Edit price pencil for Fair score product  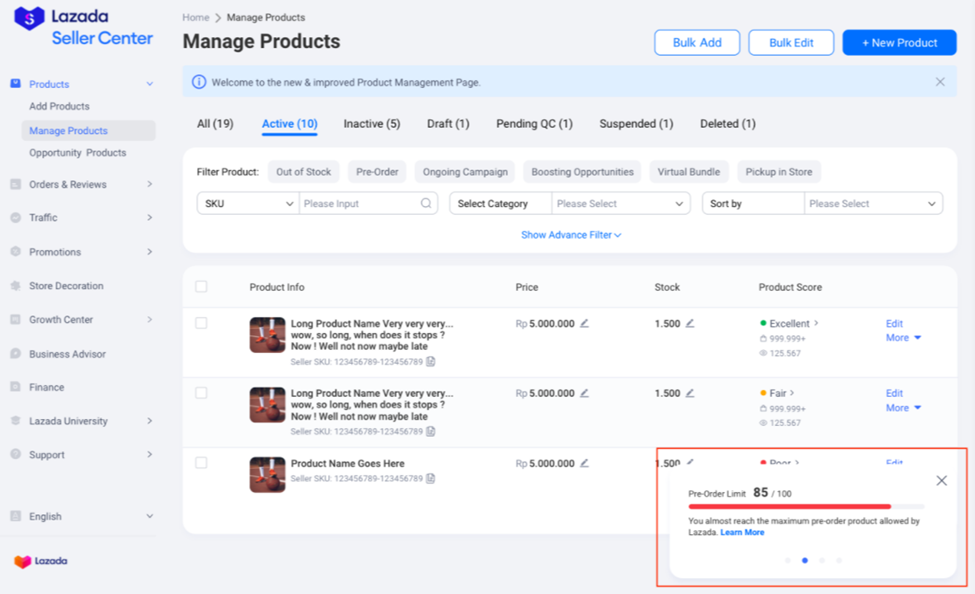(x=584, y=393)
